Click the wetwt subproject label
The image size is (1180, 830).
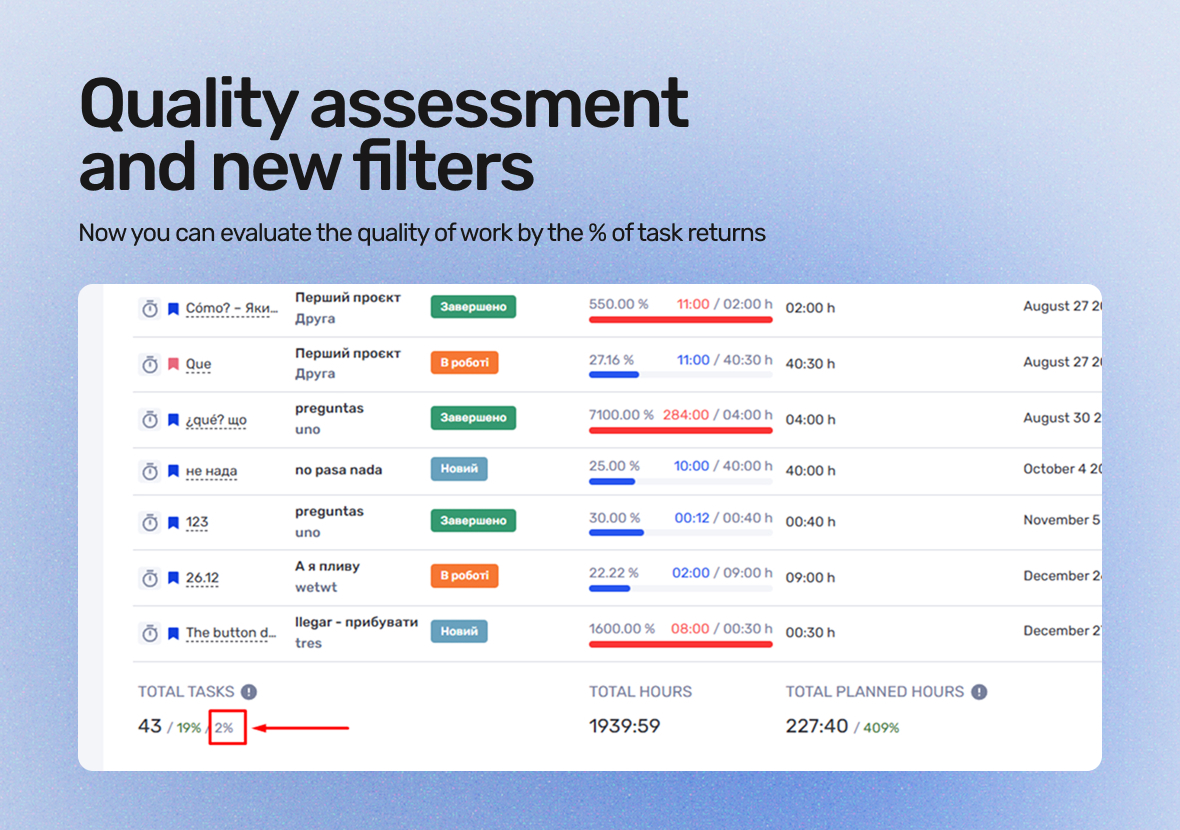click(316, 588)
